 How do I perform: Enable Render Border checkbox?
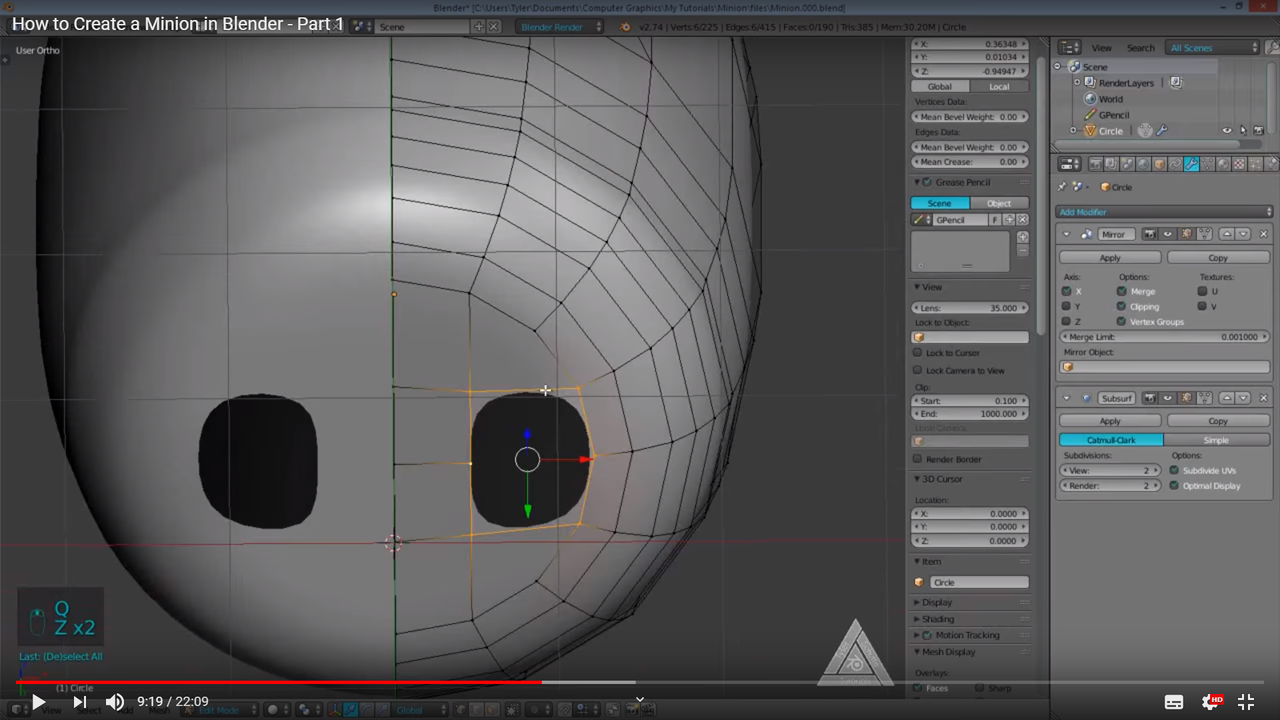917,459
